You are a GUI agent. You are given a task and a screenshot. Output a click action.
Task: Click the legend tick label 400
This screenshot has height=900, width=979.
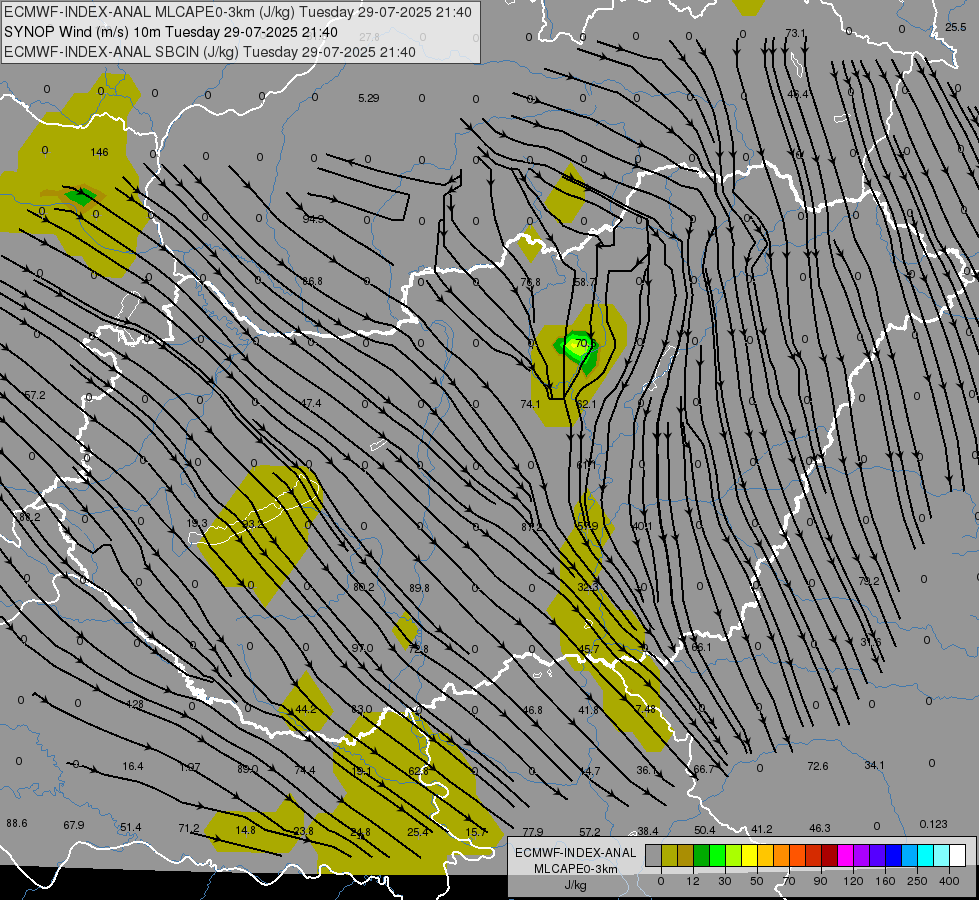[949, 881]
